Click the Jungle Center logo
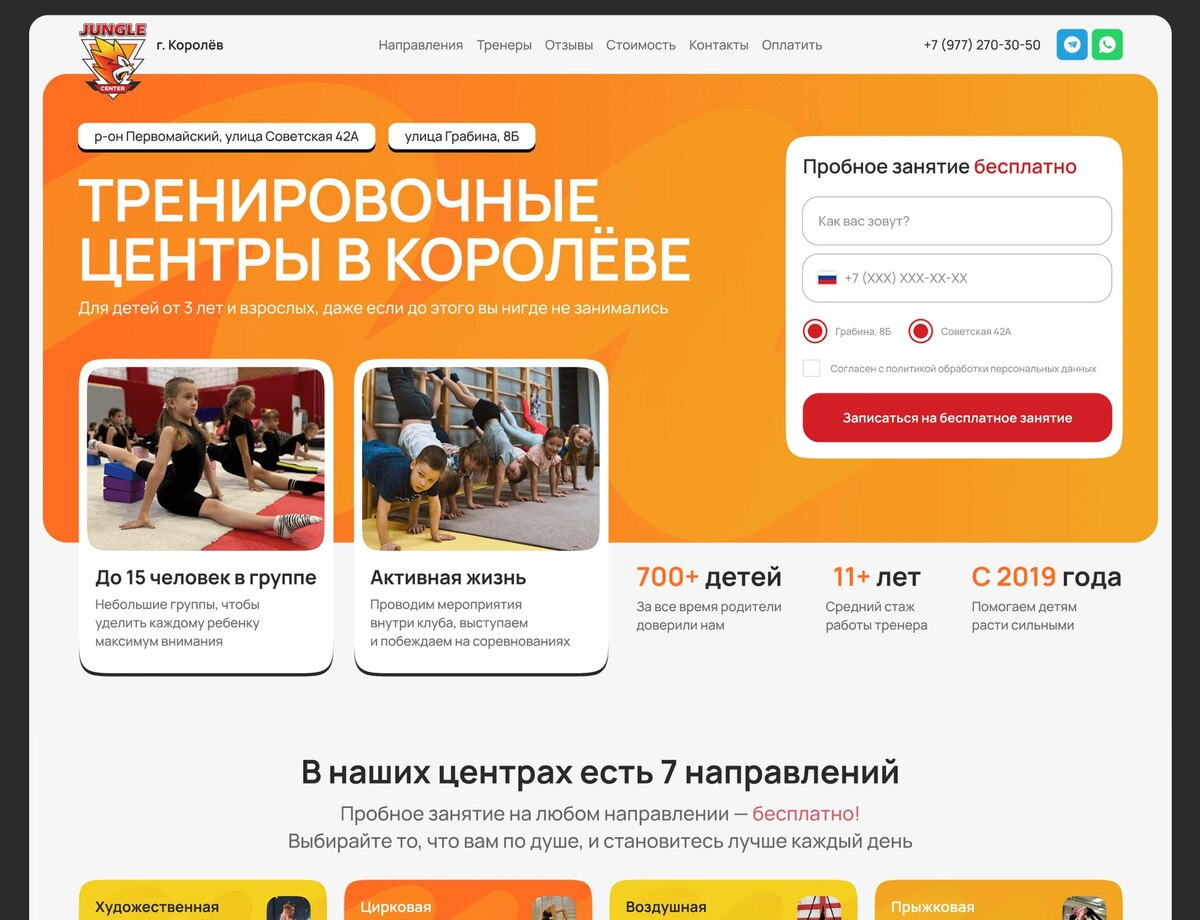1200x920 pixels. tap(113, 60)
